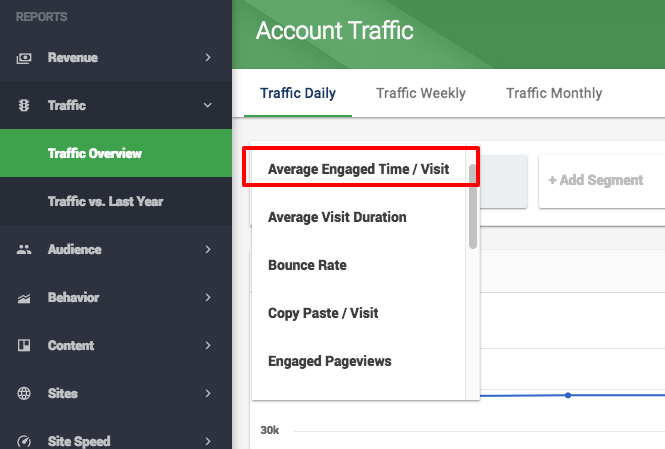Click the Account Traffic page title
Screen dimensions: 665x449
335,31
